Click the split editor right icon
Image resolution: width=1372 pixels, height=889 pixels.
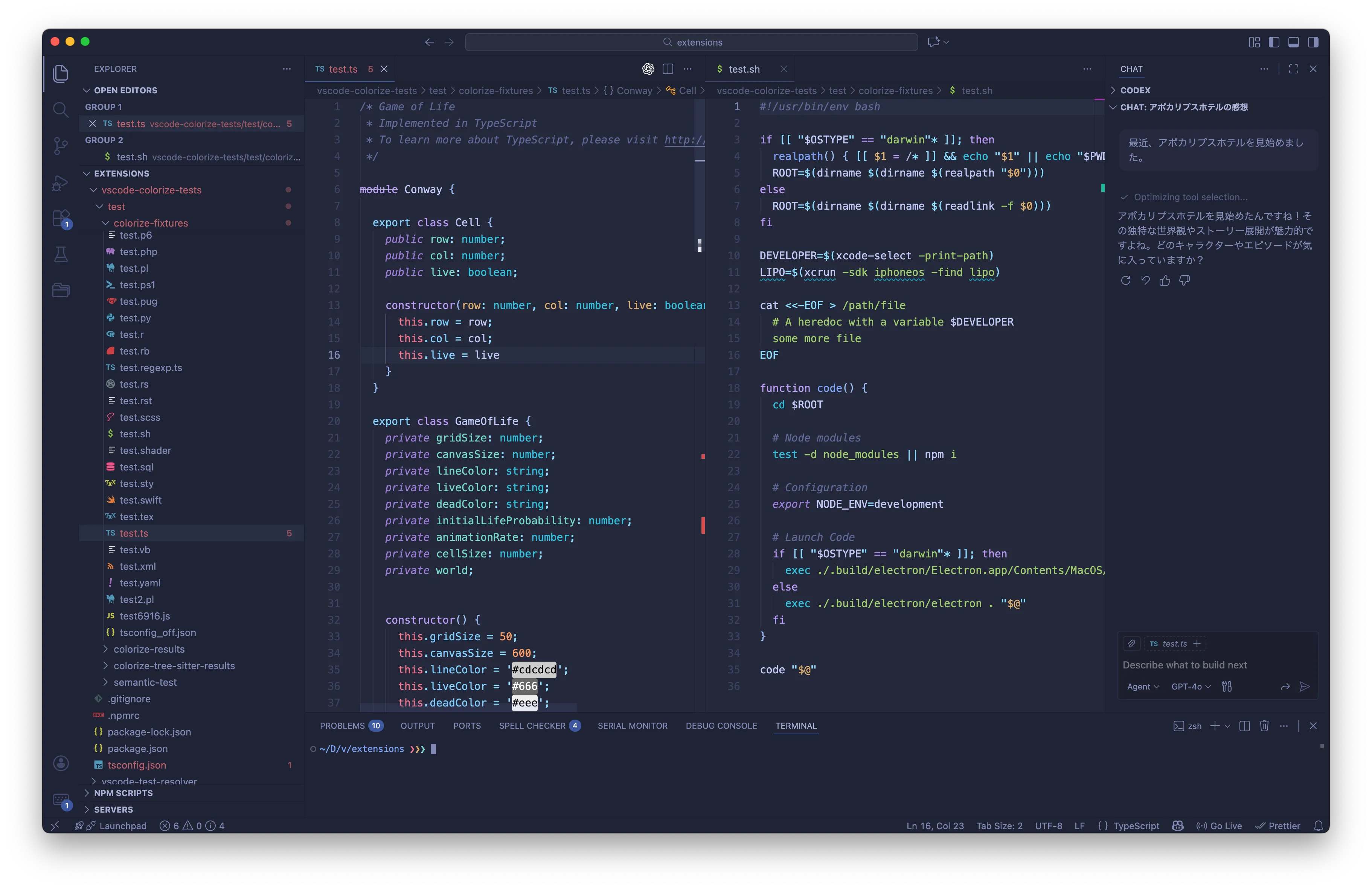tap(668, 69)
